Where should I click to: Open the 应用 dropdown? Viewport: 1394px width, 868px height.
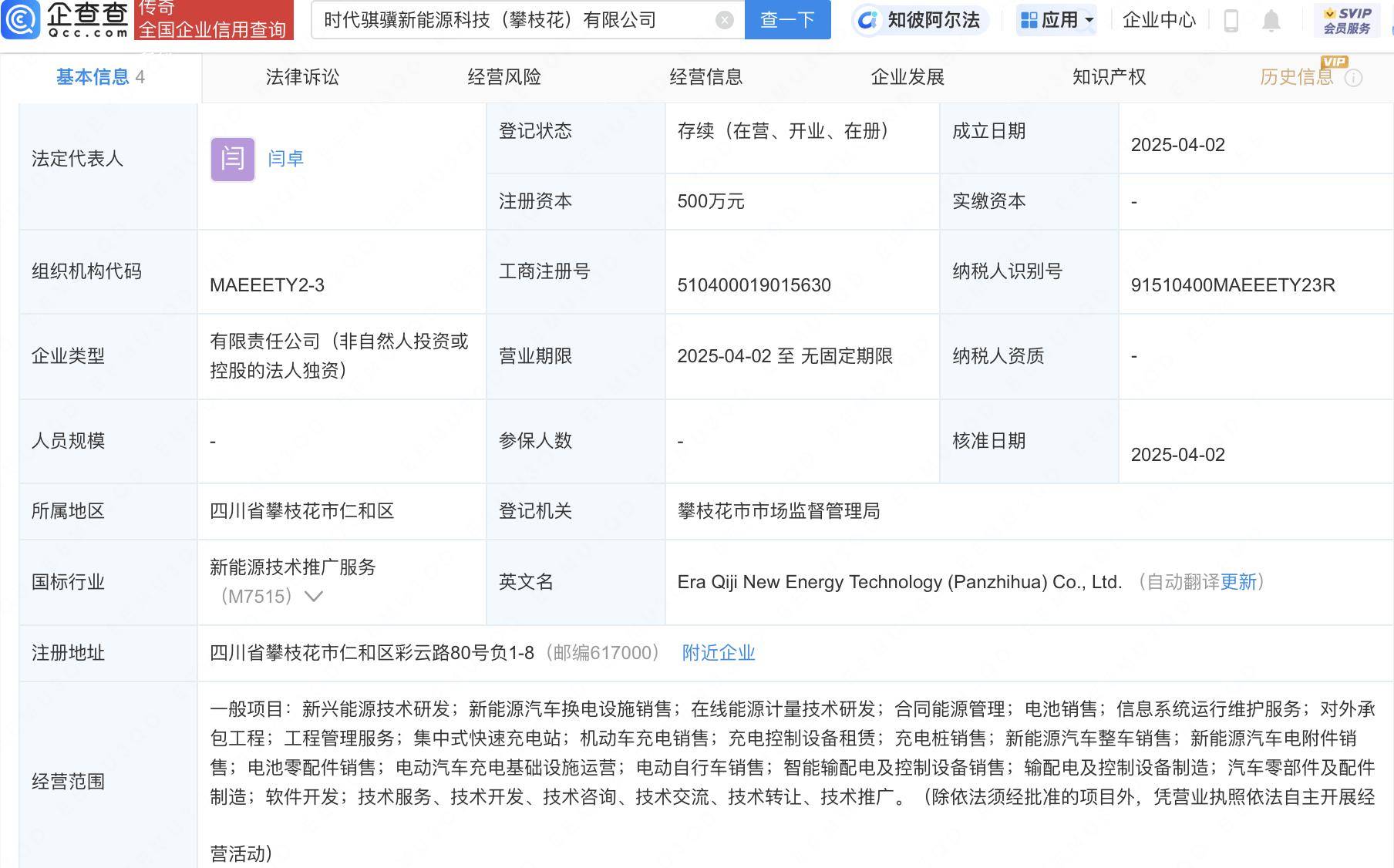(x=1056, y=20)
